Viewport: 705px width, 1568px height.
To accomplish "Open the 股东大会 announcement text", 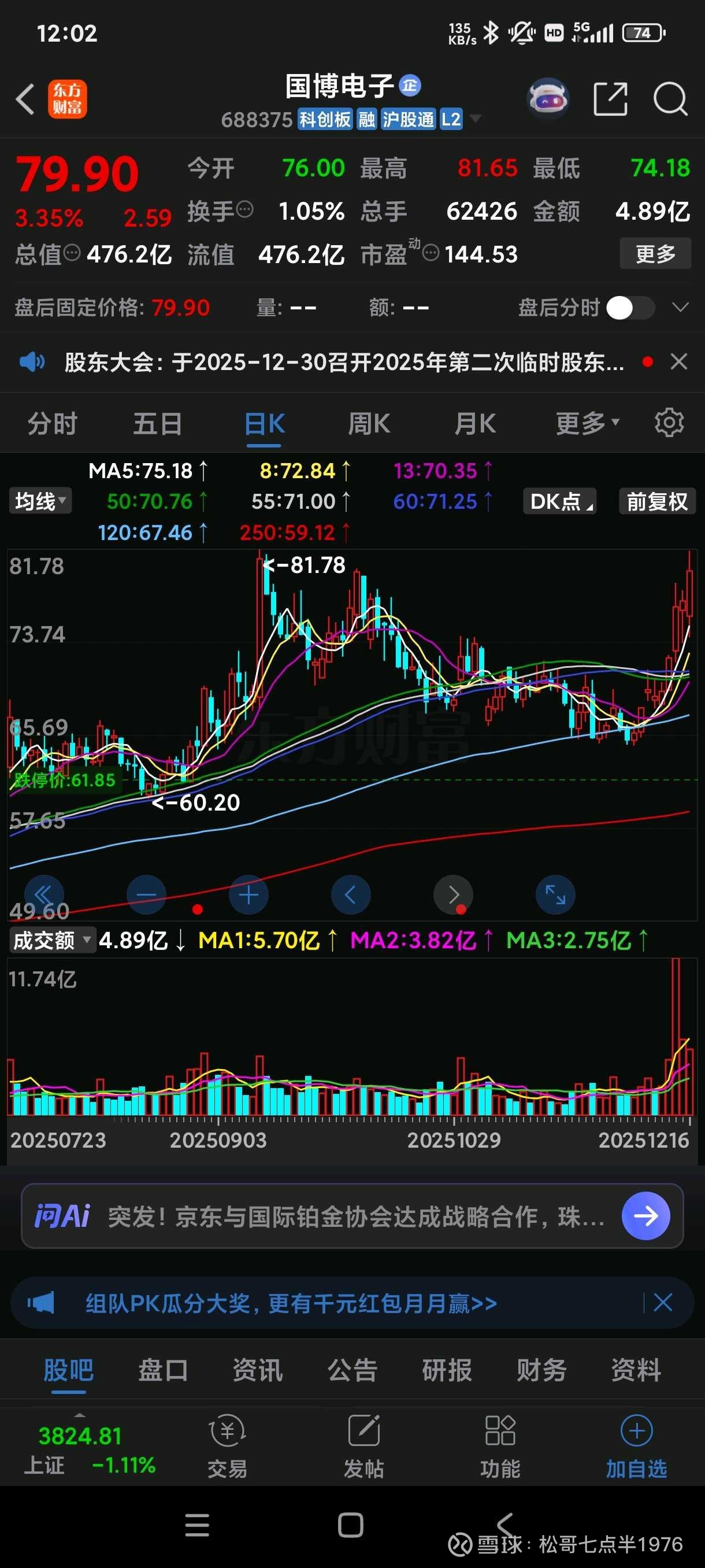I will 344,362.
